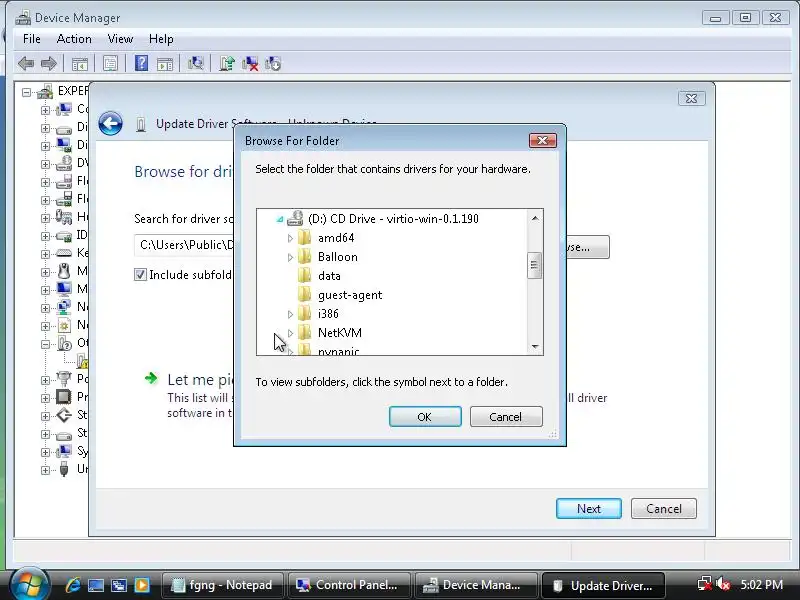
Task: Click the Browse... button behind the dialog
Action: click(587, 247)
